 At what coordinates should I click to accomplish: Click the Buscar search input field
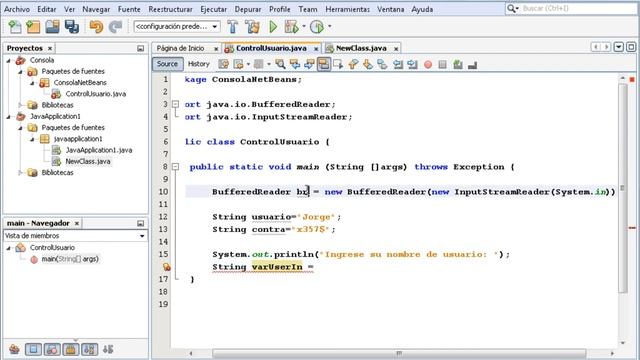point(578,8)
